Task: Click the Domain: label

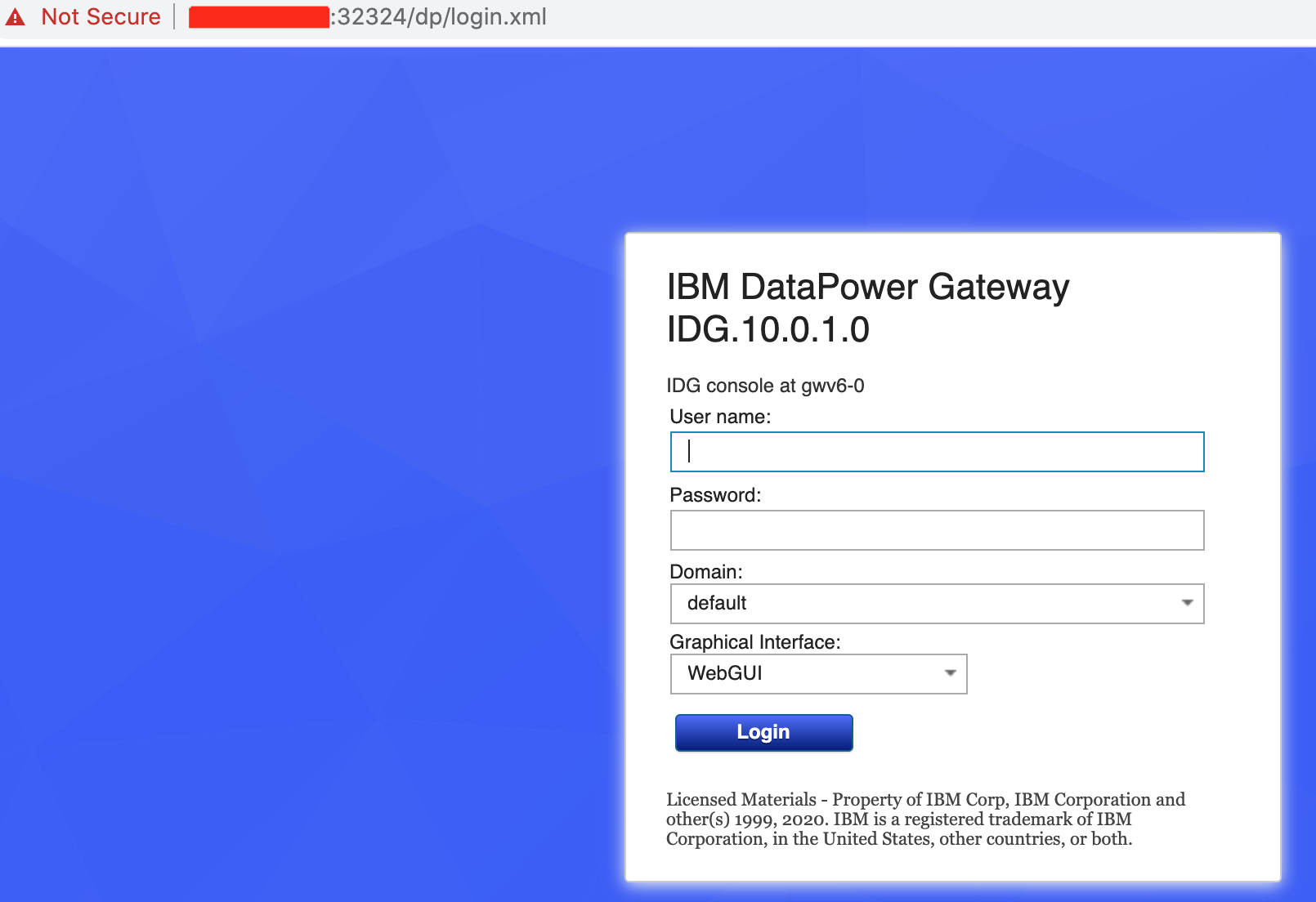Action: coord(706,572)
